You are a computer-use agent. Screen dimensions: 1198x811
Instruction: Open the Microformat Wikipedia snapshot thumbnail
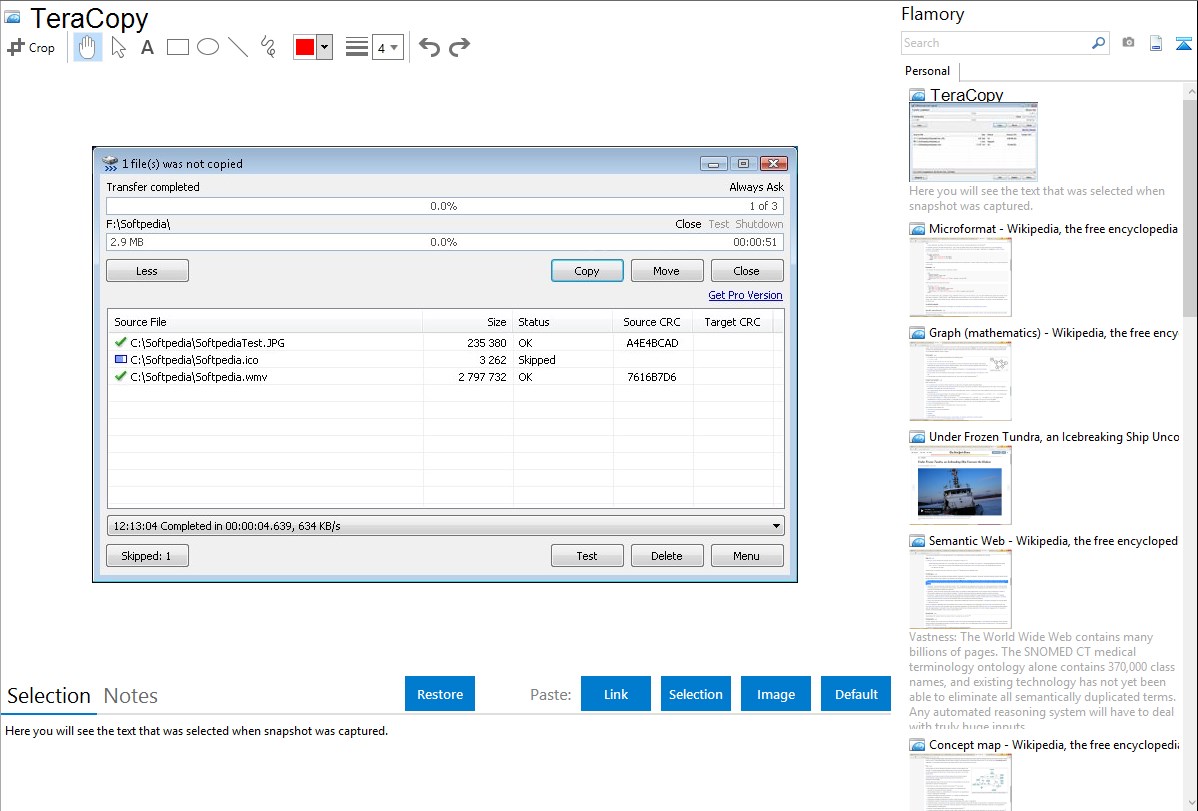(x=960, y=277)
